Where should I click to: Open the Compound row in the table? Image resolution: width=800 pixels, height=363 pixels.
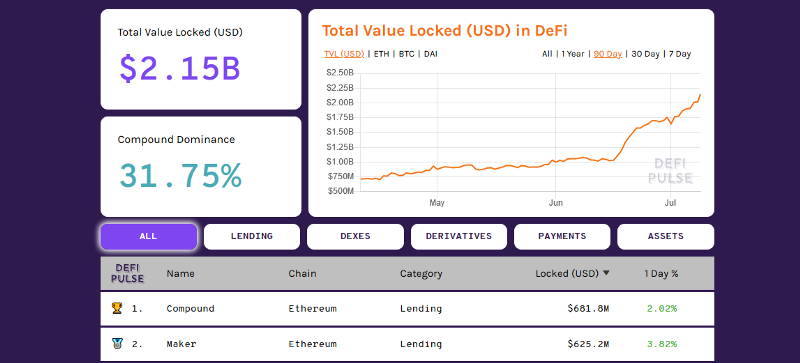(407, 308)
